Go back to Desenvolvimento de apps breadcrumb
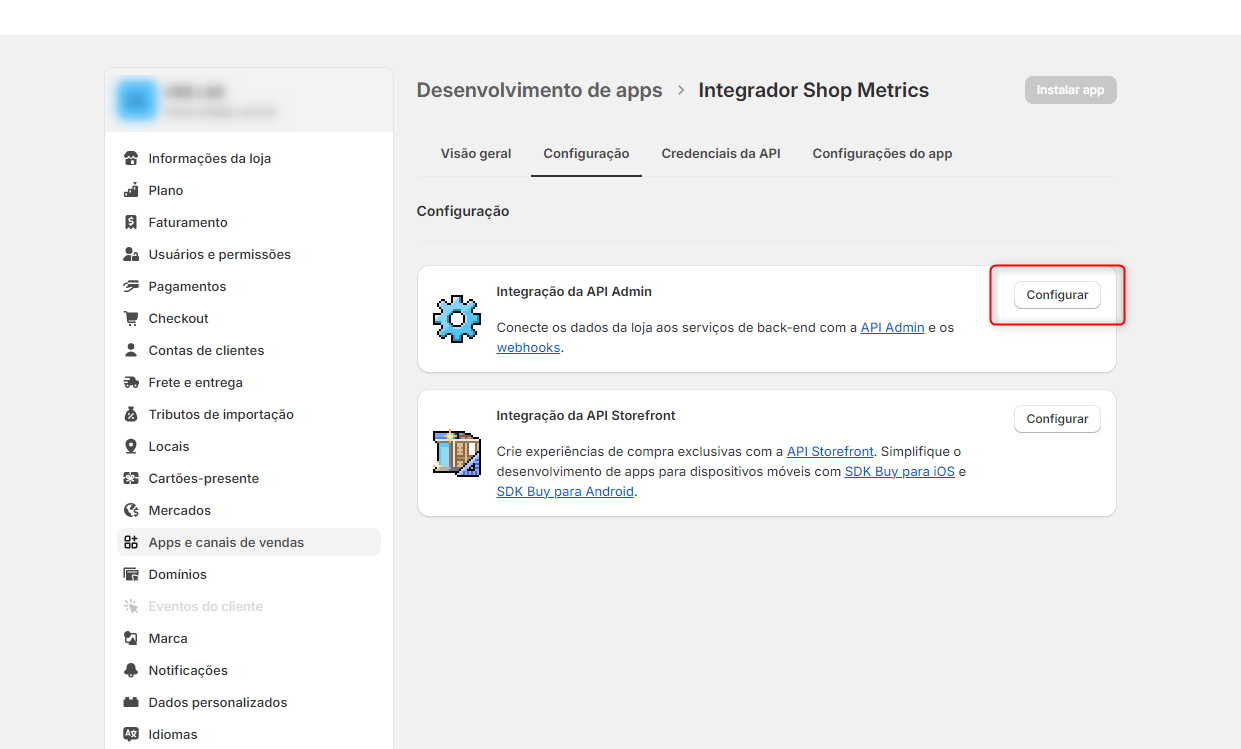The image size is (1241, 749). click(x=539, y=90)
